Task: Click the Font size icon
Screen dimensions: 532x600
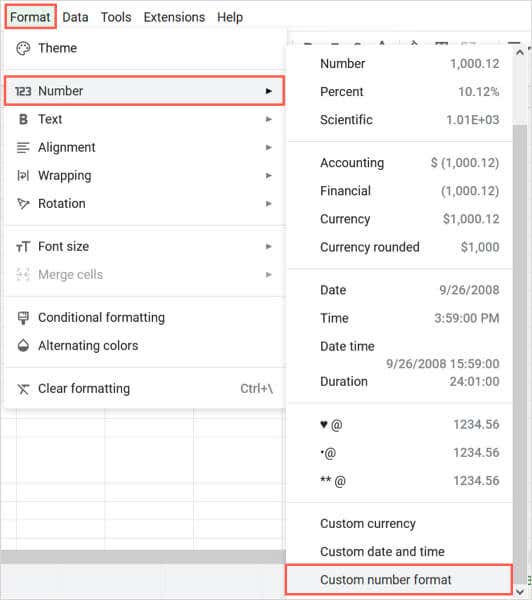Action: (23, 247)
